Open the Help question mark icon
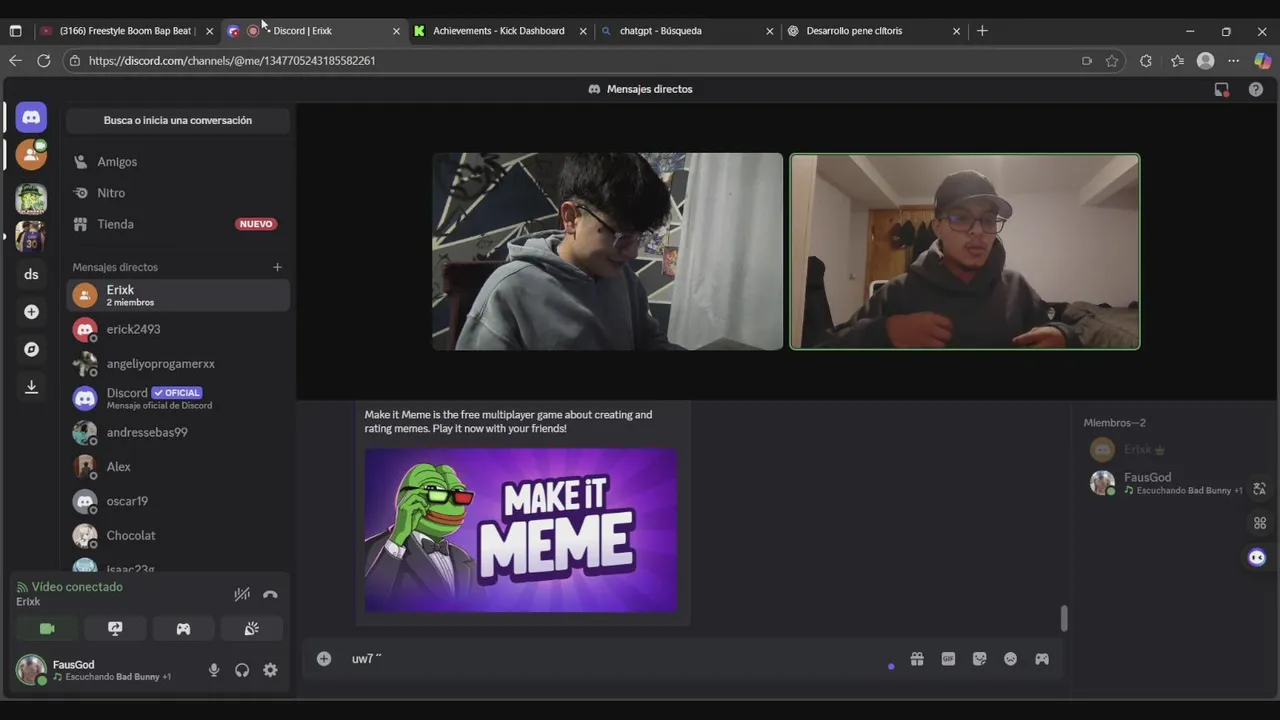 (x=1256, y=89)
